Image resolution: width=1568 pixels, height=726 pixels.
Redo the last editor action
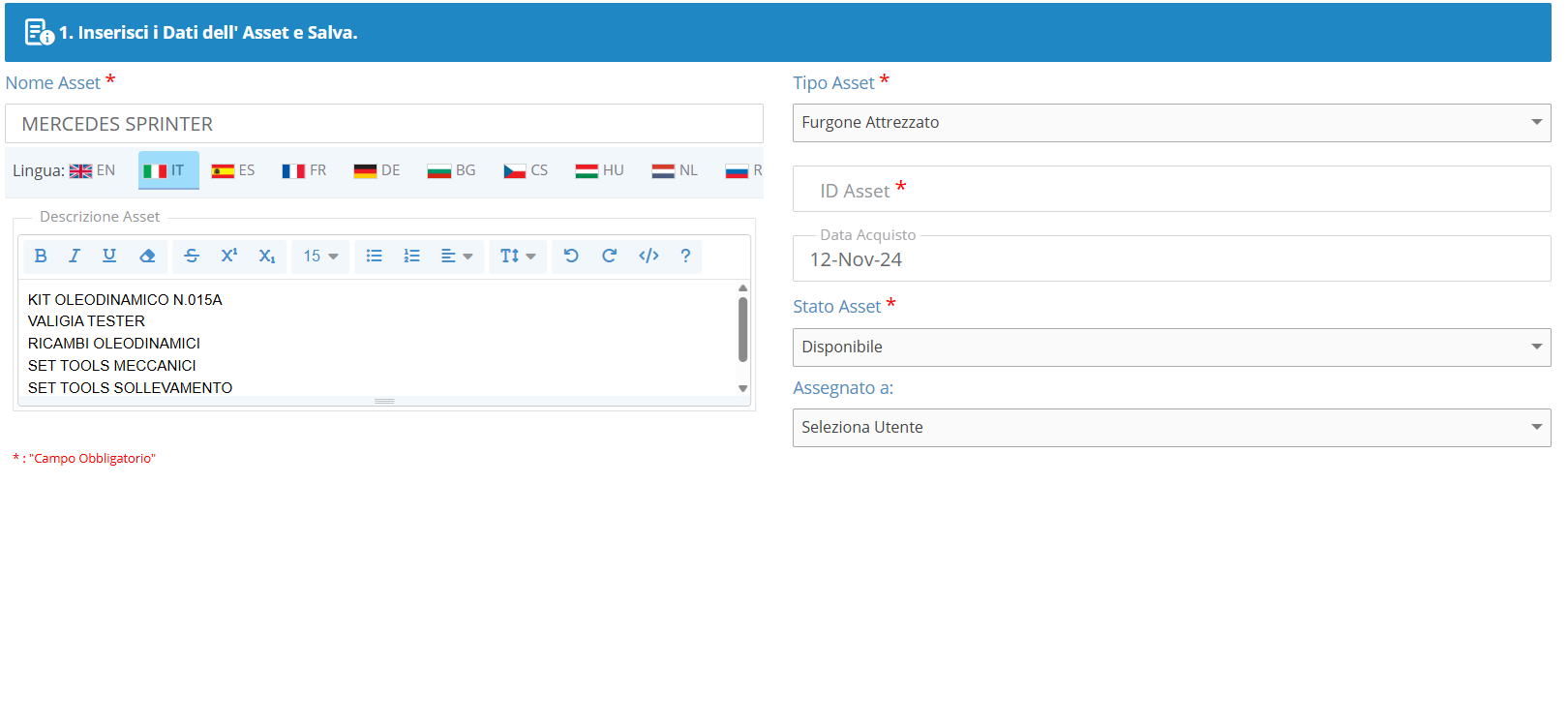610,256
